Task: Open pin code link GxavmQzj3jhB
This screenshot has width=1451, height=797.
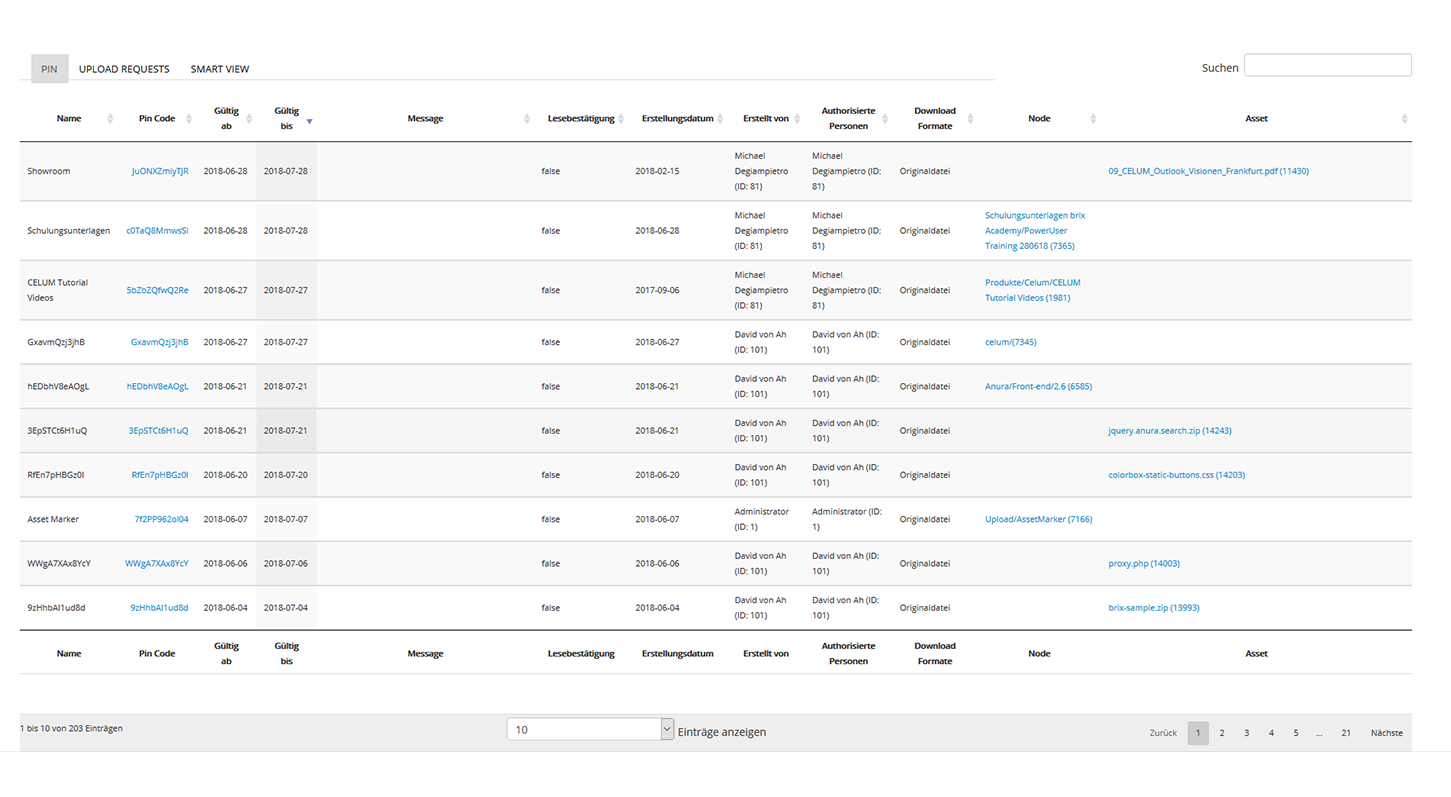Action: click(160, 342)
